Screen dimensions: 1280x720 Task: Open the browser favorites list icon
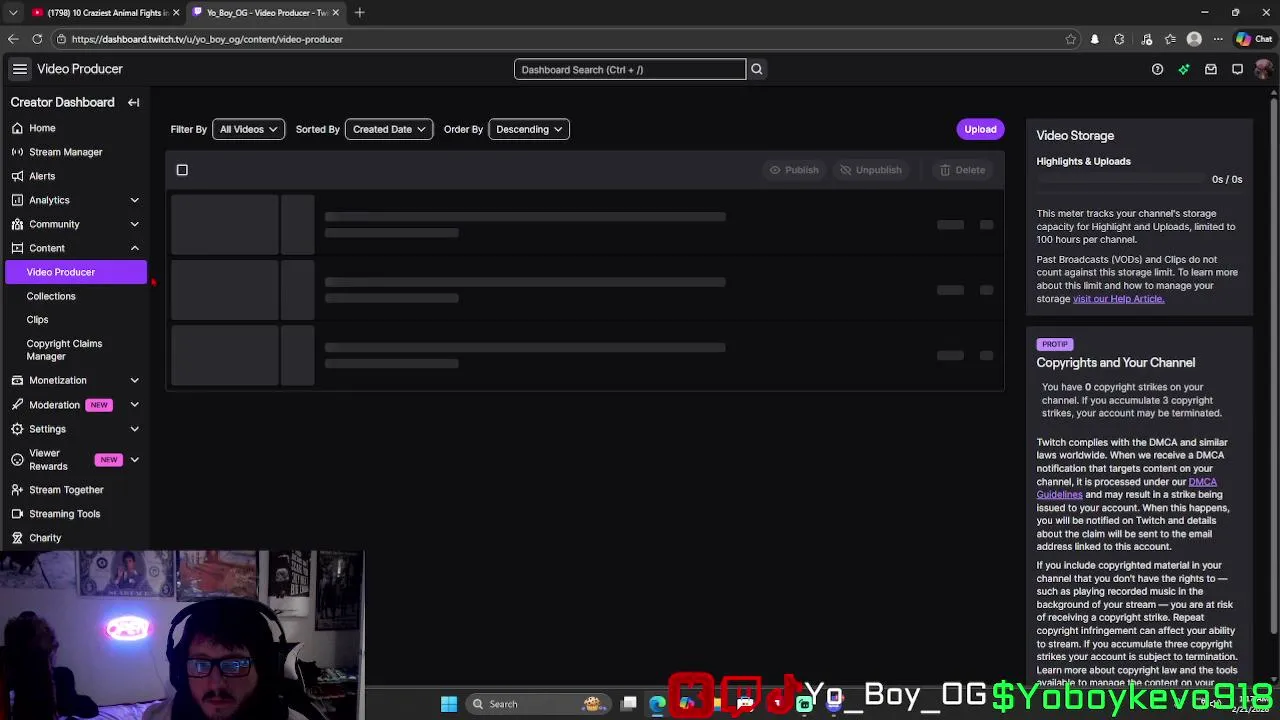click(x=1170, y=39)
